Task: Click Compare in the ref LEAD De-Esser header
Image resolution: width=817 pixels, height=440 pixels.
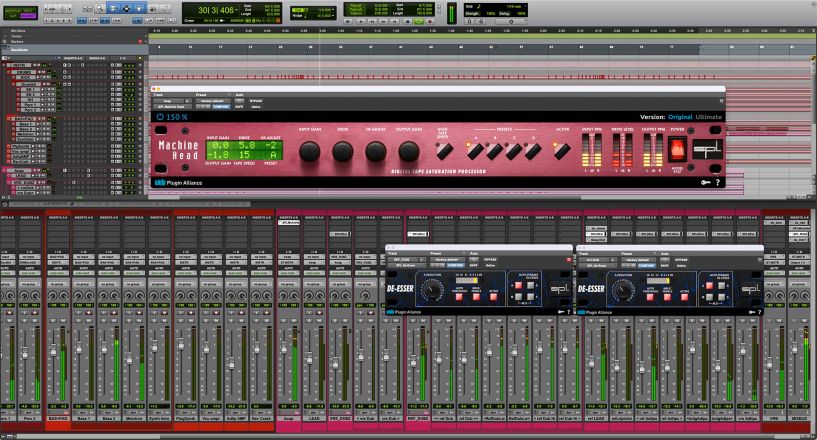Action: [x=647, y=265]
